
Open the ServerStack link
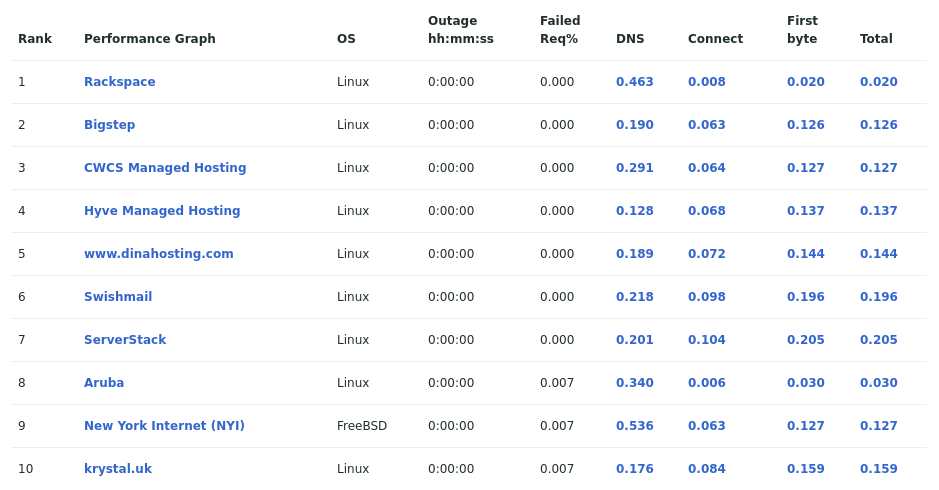tap(125, 340)
